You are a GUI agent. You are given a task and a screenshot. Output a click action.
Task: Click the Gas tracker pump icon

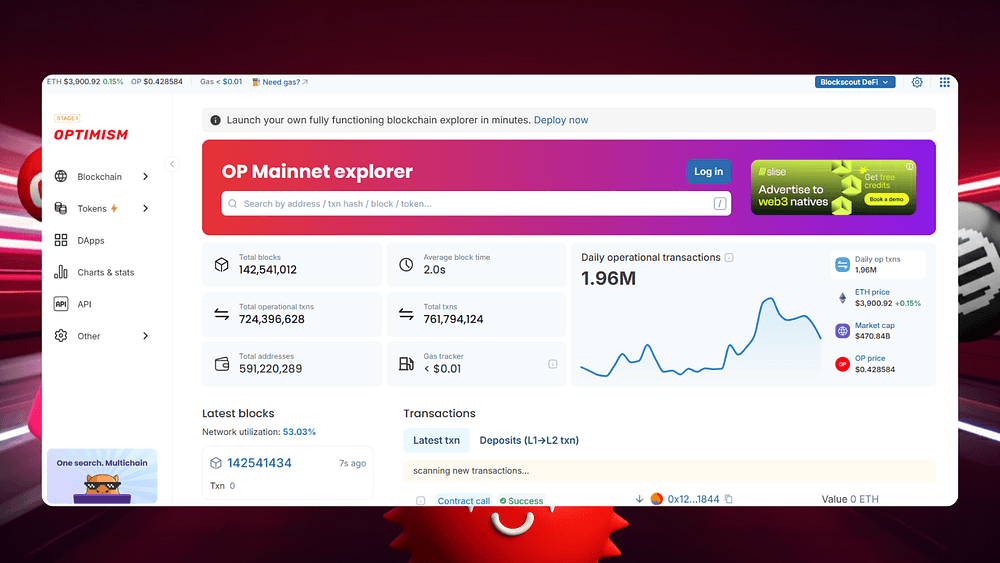(406, 364)
